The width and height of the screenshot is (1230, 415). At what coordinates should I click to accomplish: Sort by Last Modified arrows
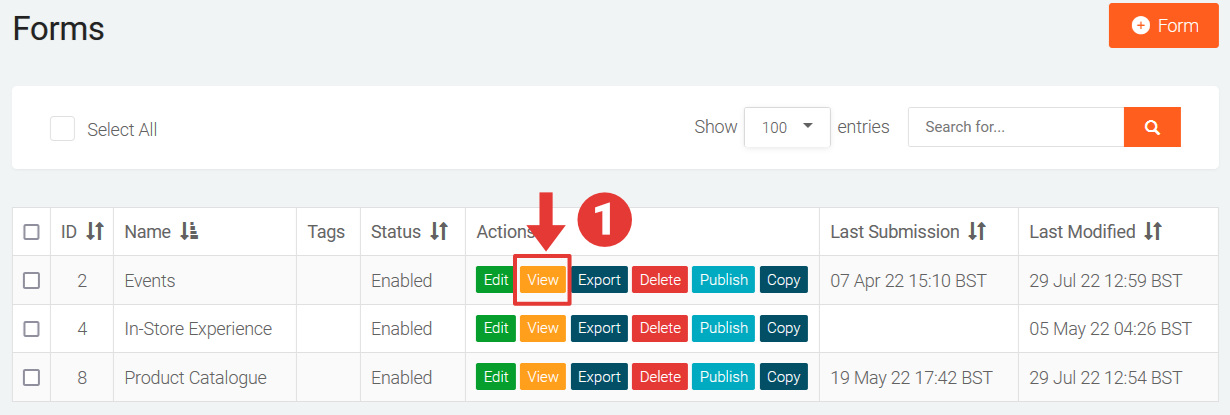[x=1153, y=232]
